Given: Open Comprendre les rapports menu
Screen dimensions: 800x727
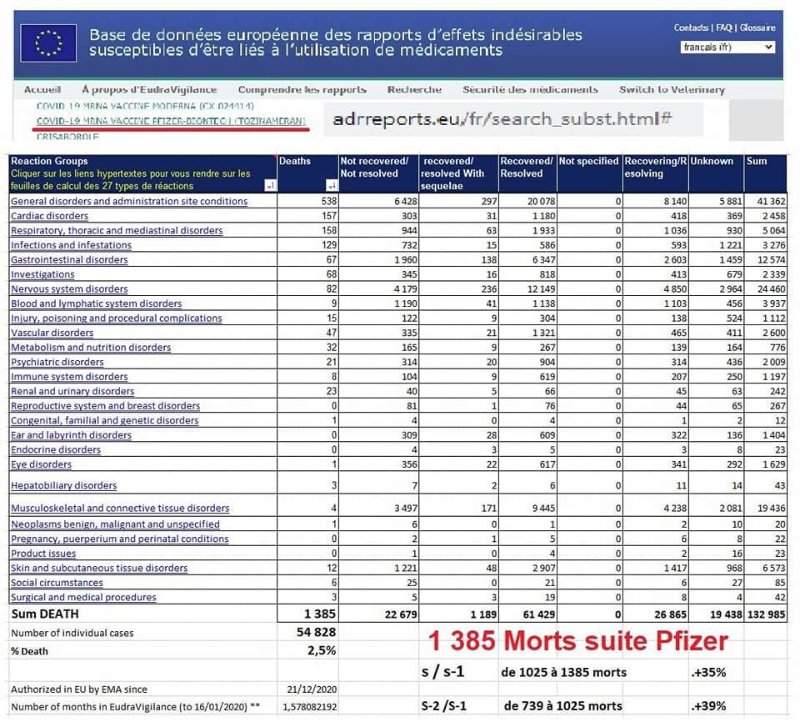Looking at the screenshot, I should 302,90.
